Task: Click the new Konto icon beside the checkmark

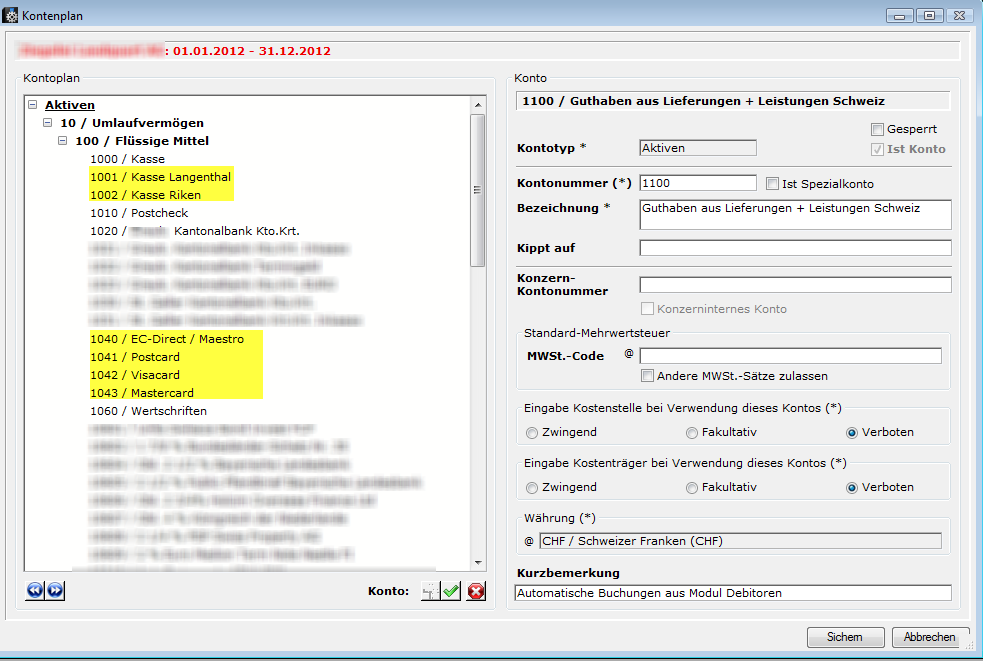Action: pyautogui.click(x=429, y=592)
